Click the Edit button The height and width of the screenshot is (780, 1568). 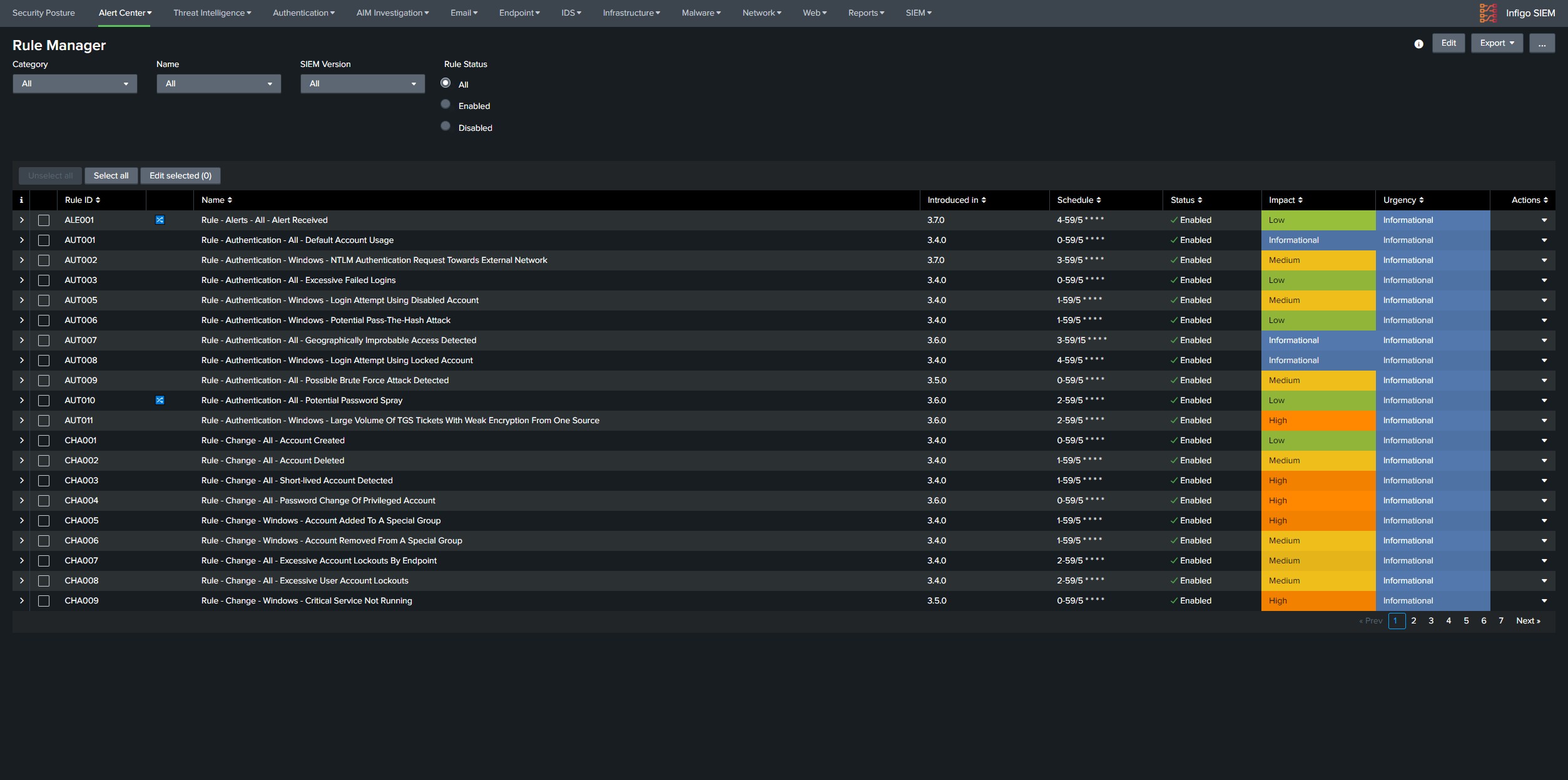1448,43
